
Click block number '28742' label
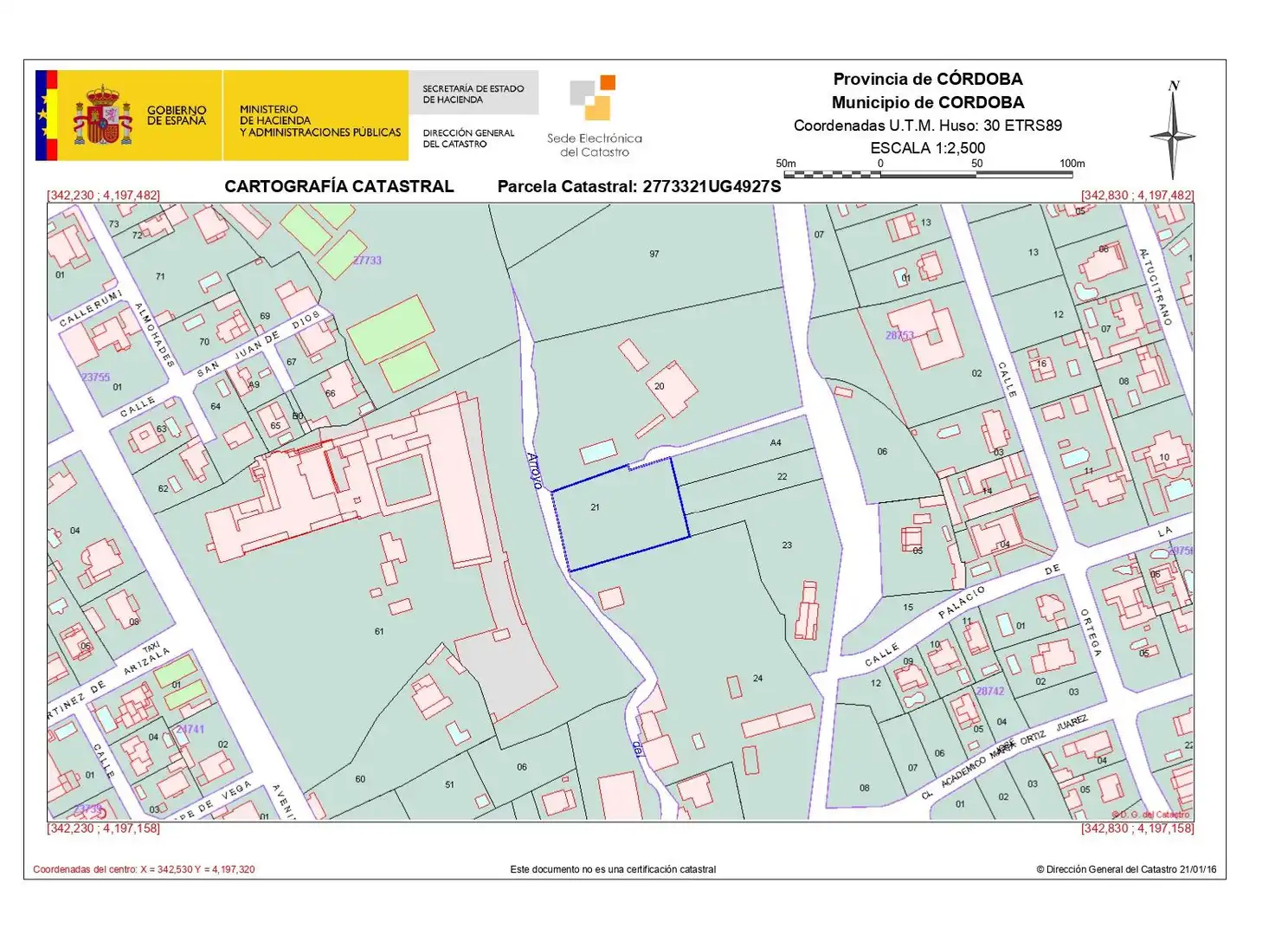tap(990, 691)
